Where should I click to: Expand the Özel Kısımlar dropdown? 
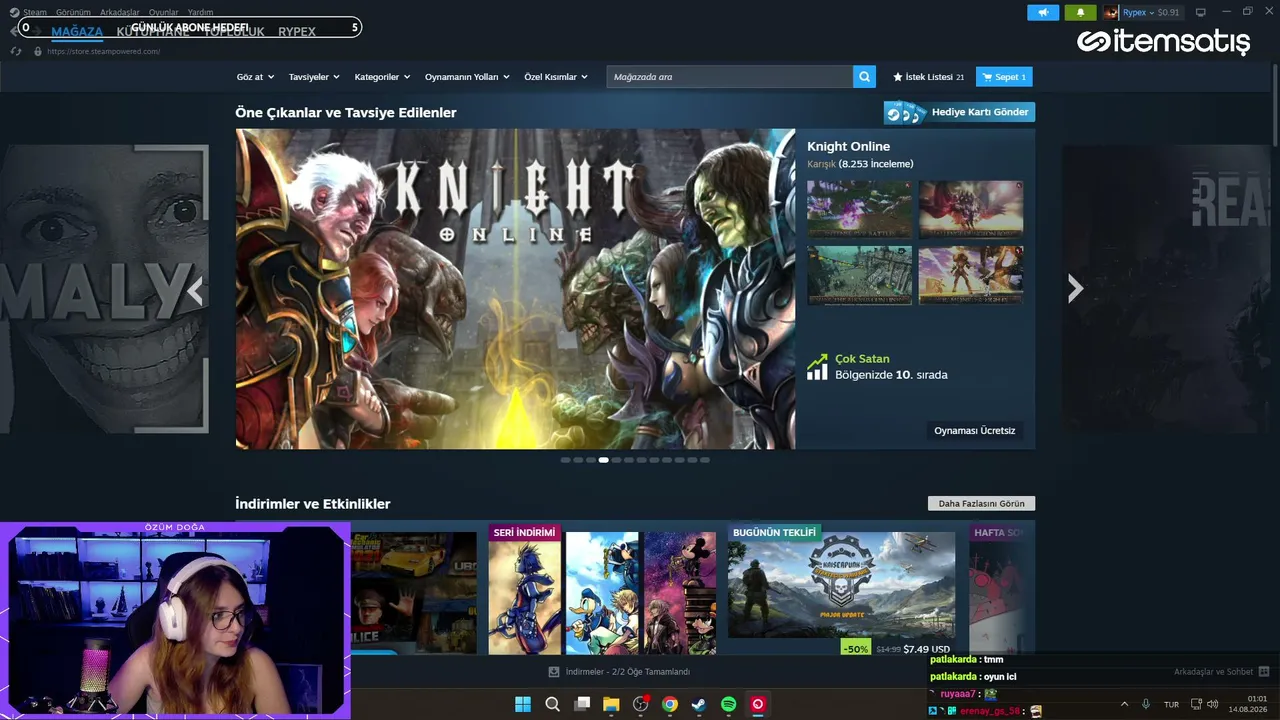click(x=556, y=77)
